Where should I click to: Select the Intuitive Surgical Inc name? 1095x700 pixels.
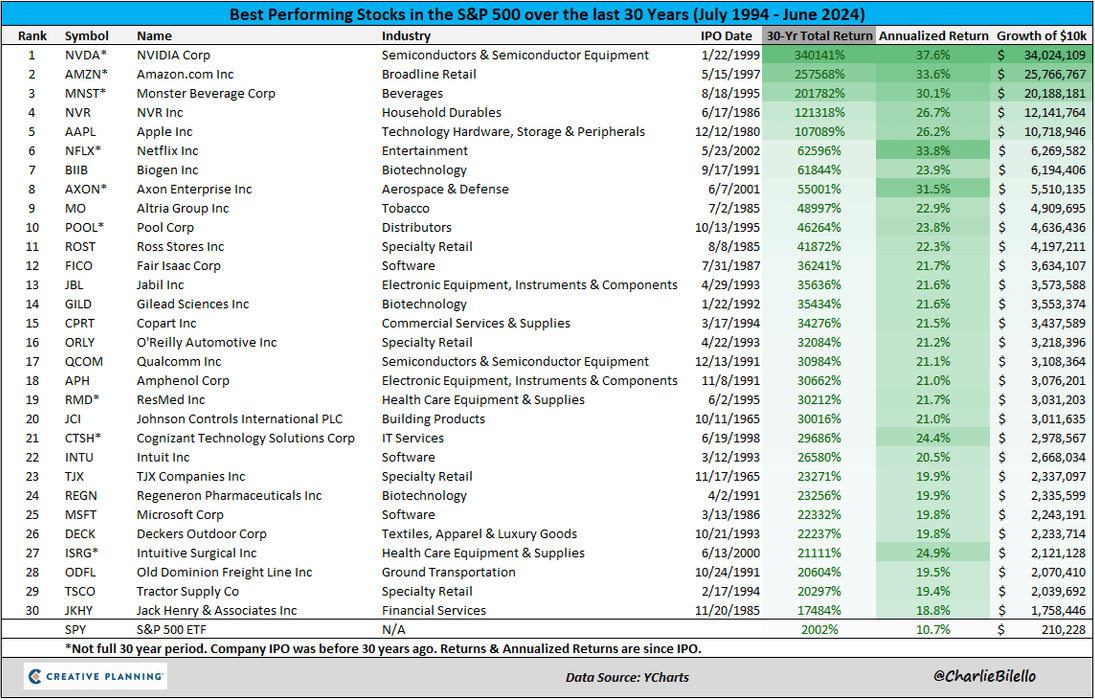coord(197,553)
